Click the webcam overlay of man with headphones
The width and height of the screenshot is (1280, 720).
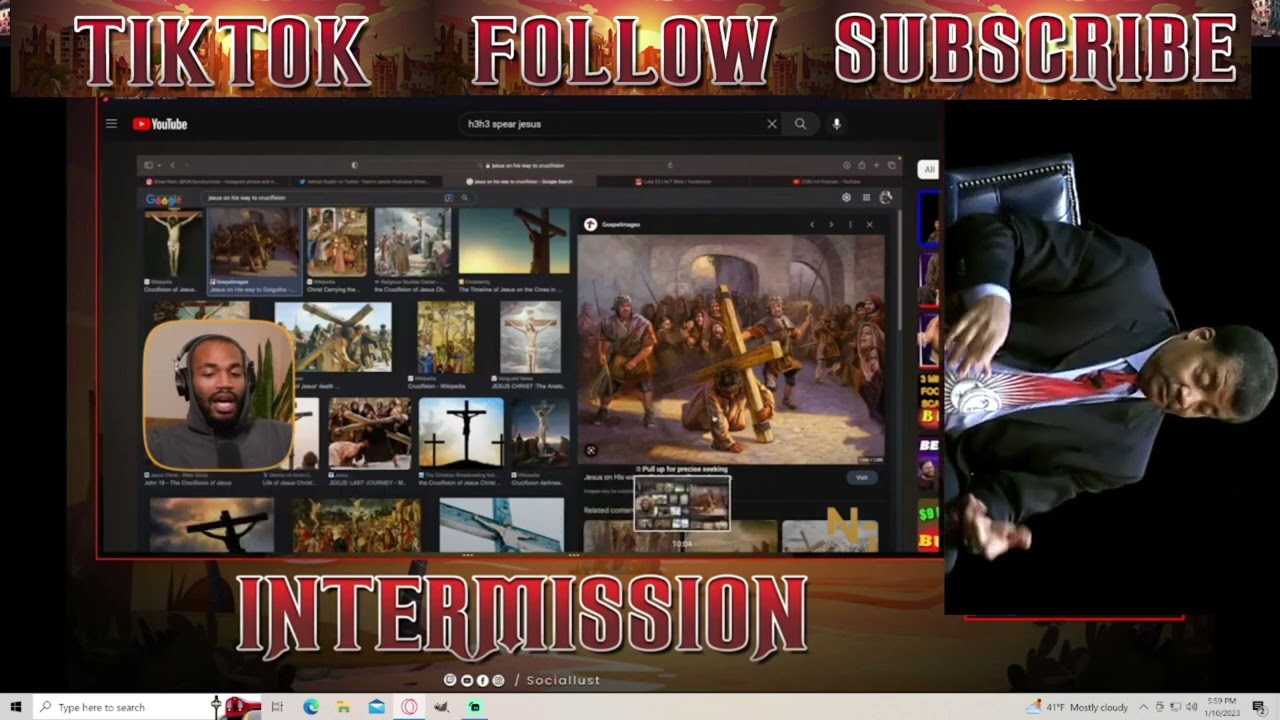point(219,395)
